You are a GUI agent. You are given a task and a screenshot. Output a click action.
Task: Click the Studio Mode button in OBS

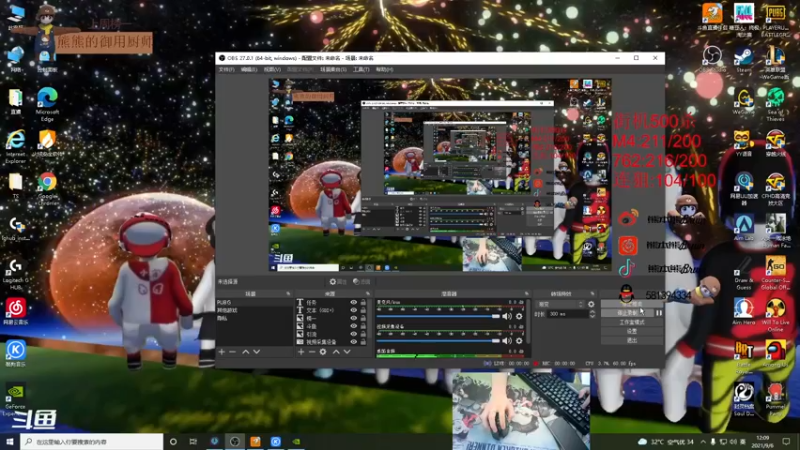coord(632,322)
